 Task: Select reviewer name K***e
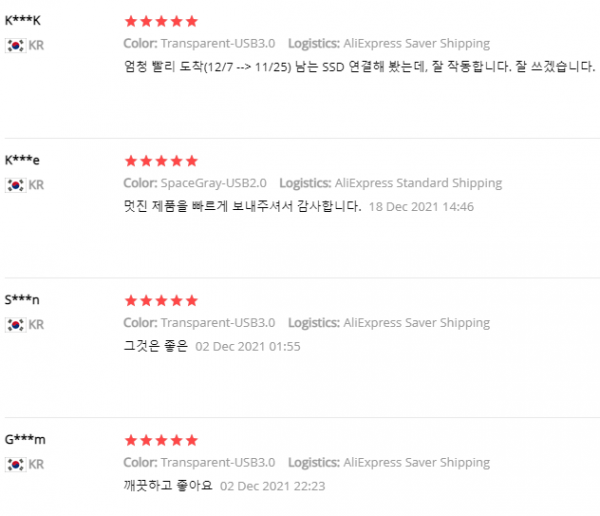tap(22, 160)
